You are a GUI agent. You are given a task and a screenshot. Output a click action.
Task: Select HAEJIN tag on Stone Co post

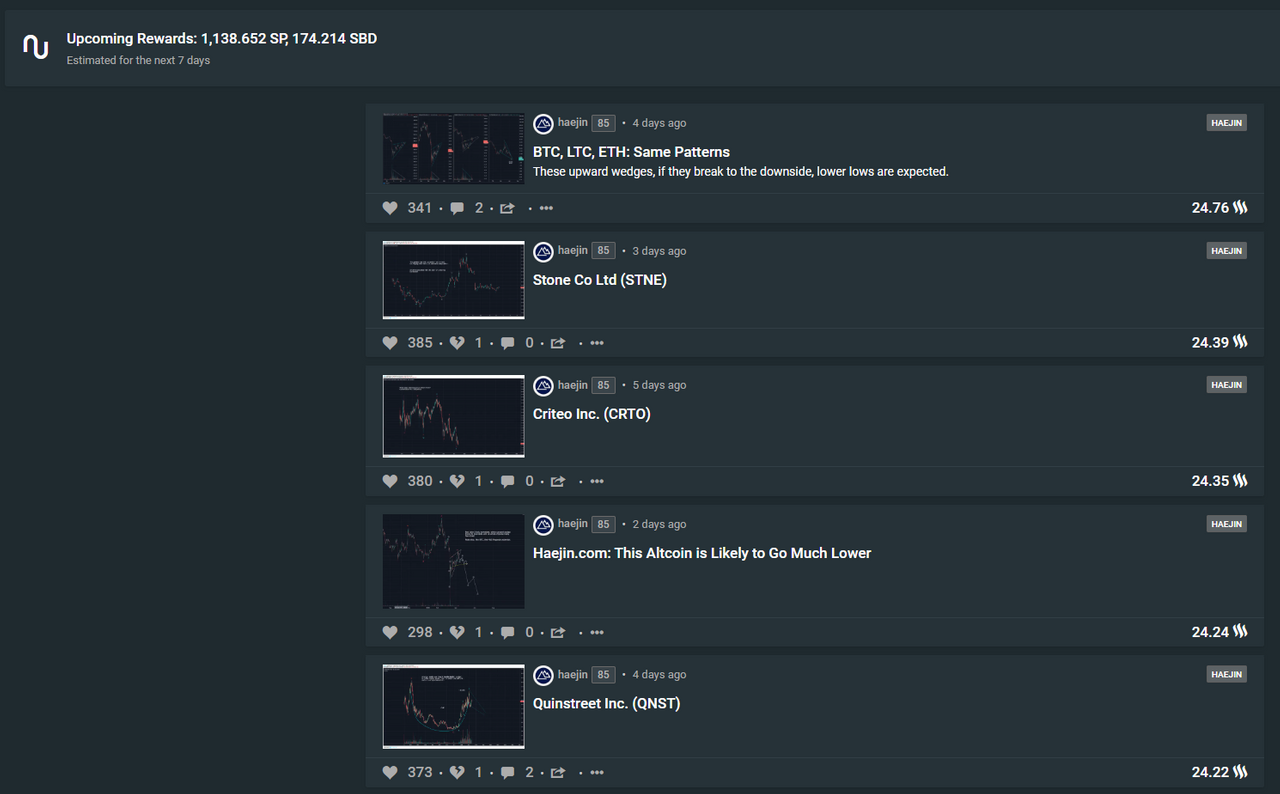(x=1226, y=251)
